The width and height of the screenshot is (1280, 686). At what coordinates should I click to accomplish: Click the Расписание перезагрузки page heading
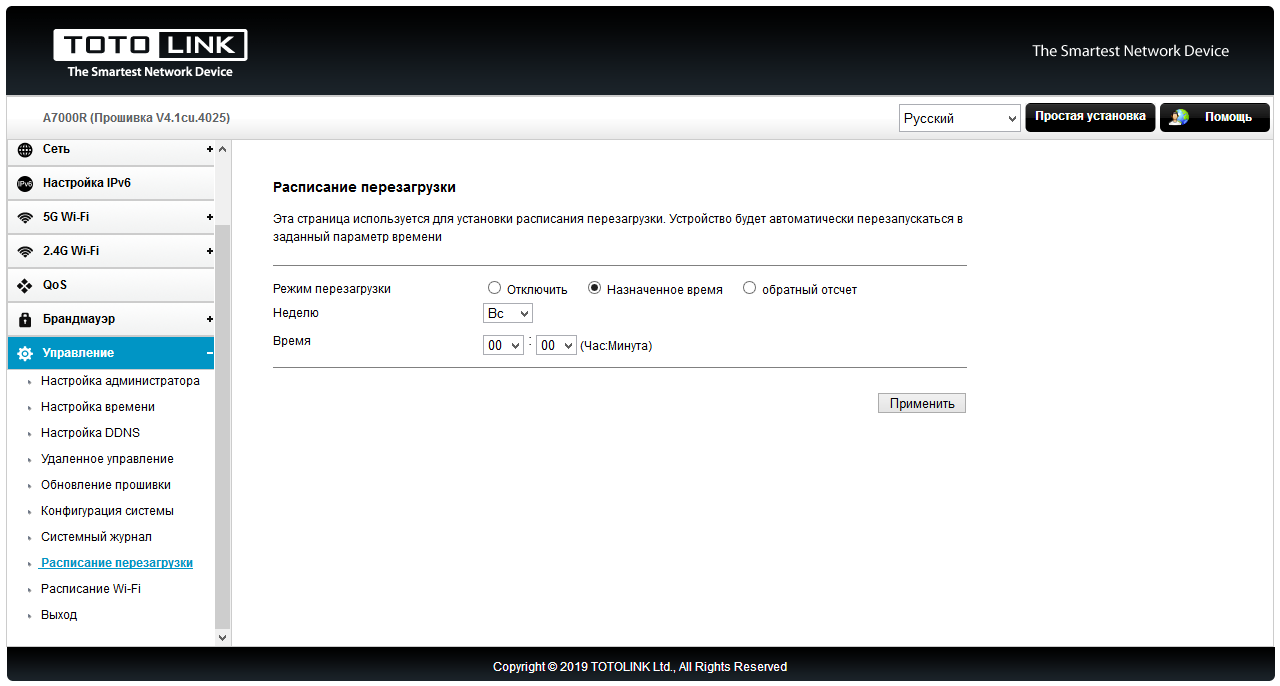pos(364,187)
